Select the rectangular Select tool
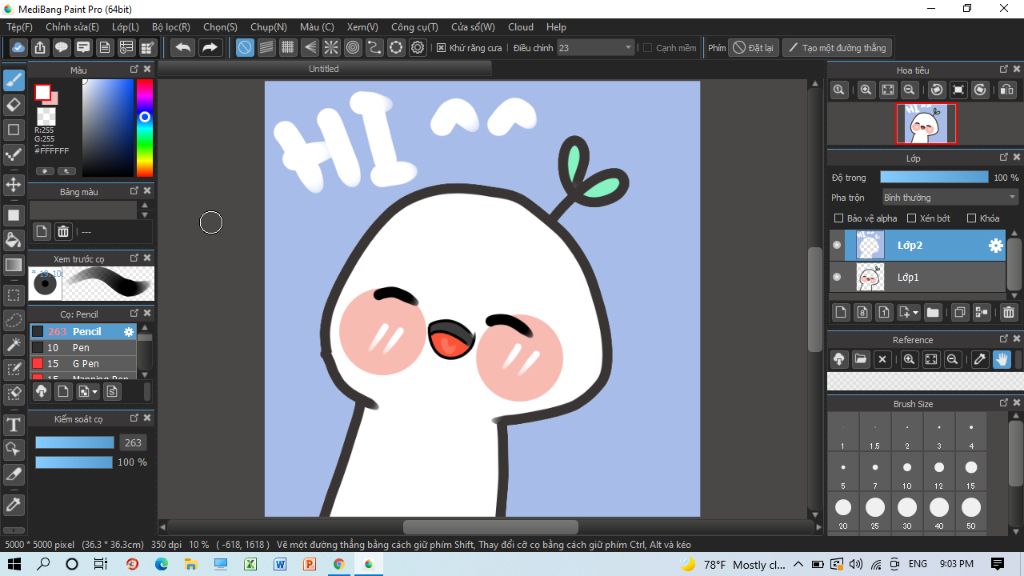The height and width of the screenshot is (576, 1024). click(x=14, y=295)
